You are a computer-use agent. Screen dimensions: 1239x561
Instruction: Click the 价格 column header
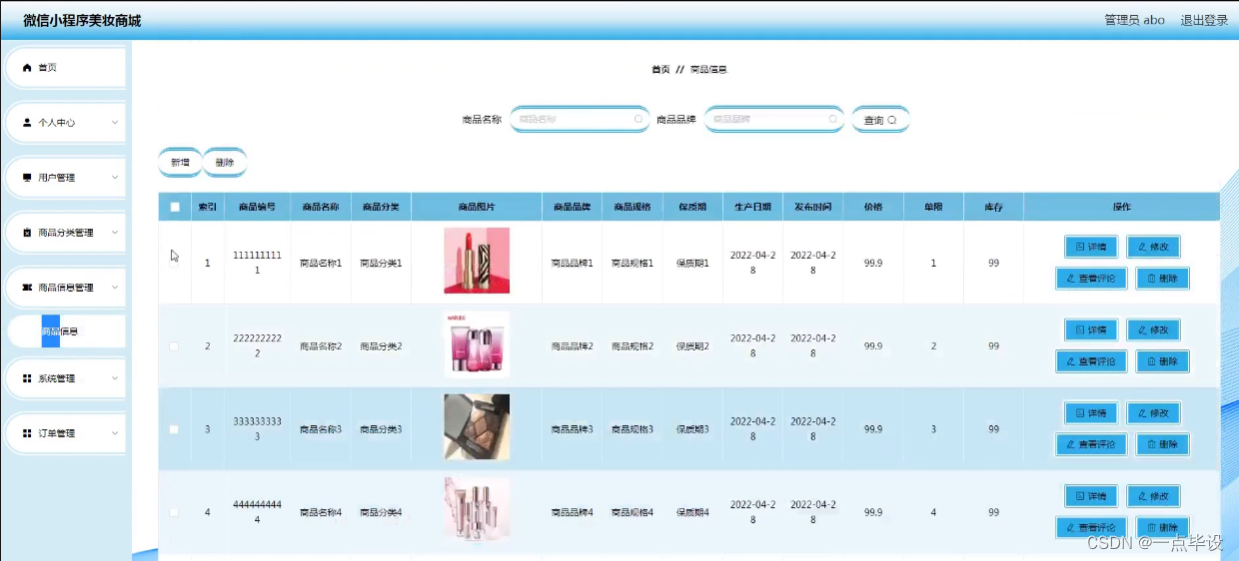coord(873,207)
